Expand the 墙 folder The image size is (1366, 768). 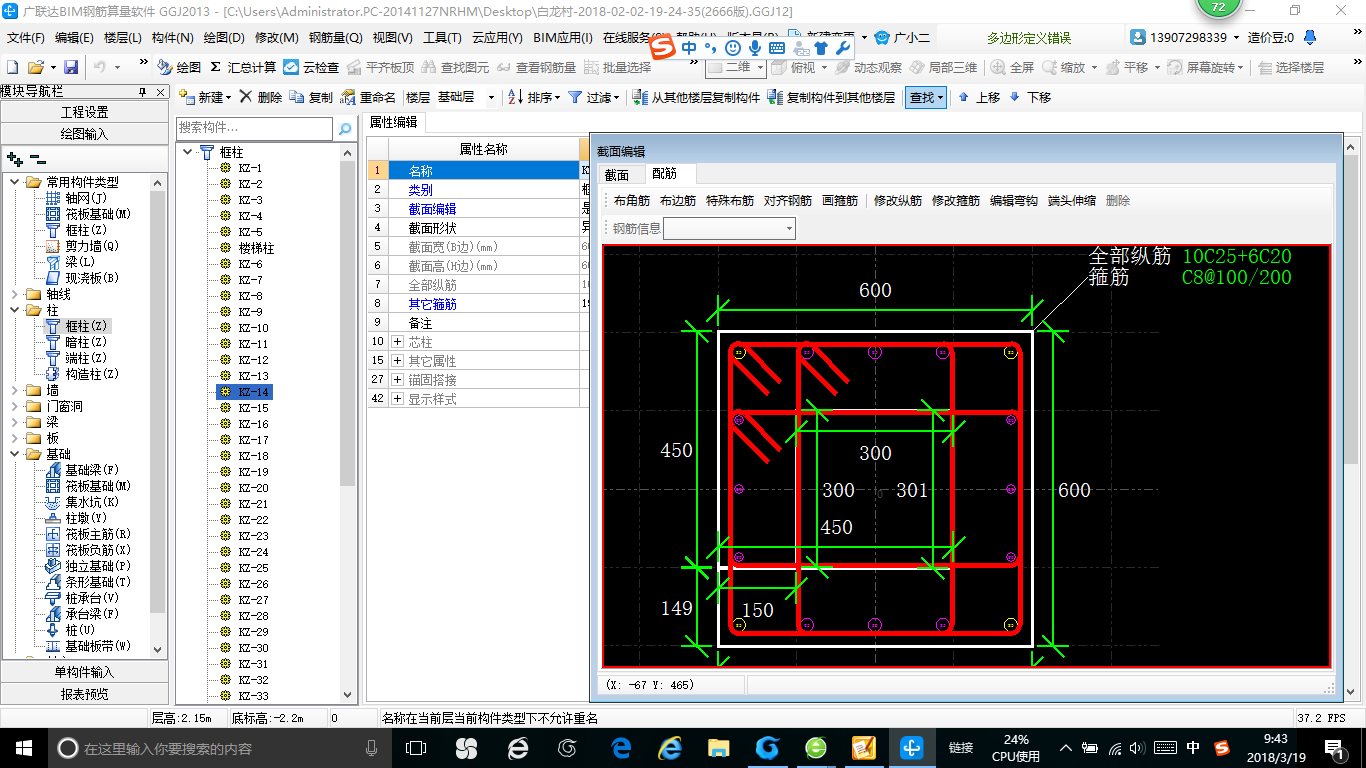tap(15, 390)
